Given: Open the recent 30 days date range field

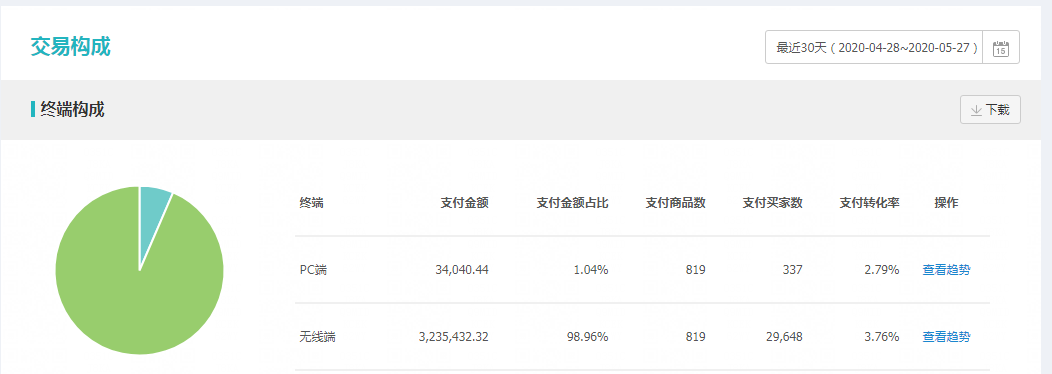Looking at the screenshot, I should point(874,48).
